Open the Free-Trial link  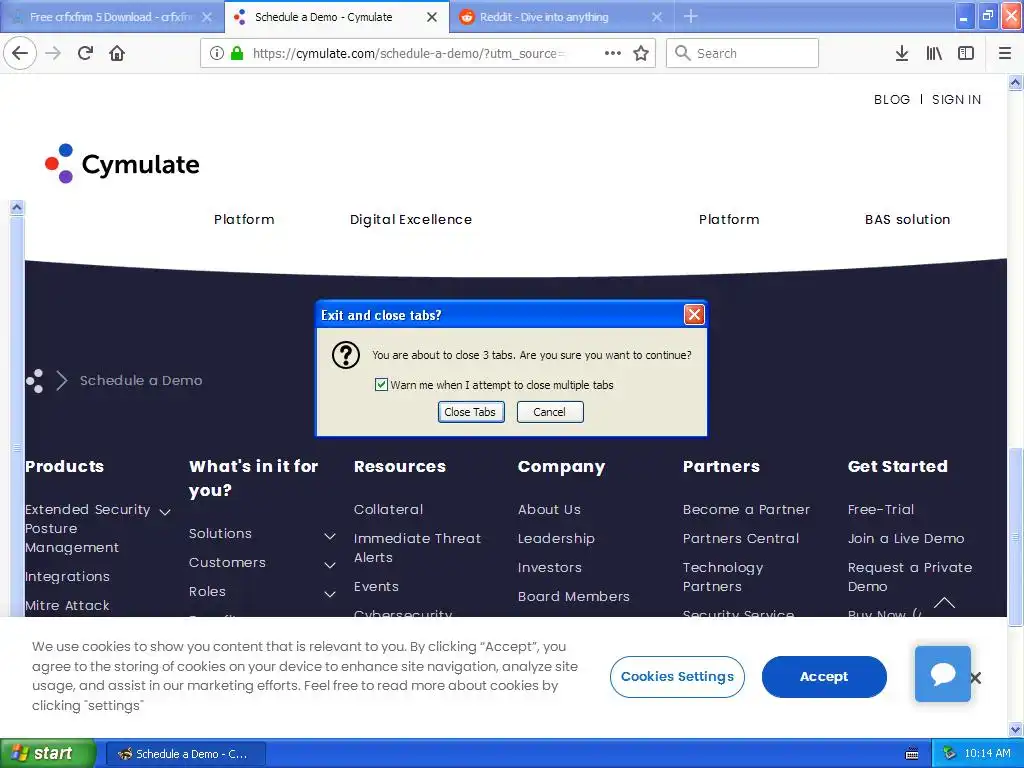click(x=880, y=509)
